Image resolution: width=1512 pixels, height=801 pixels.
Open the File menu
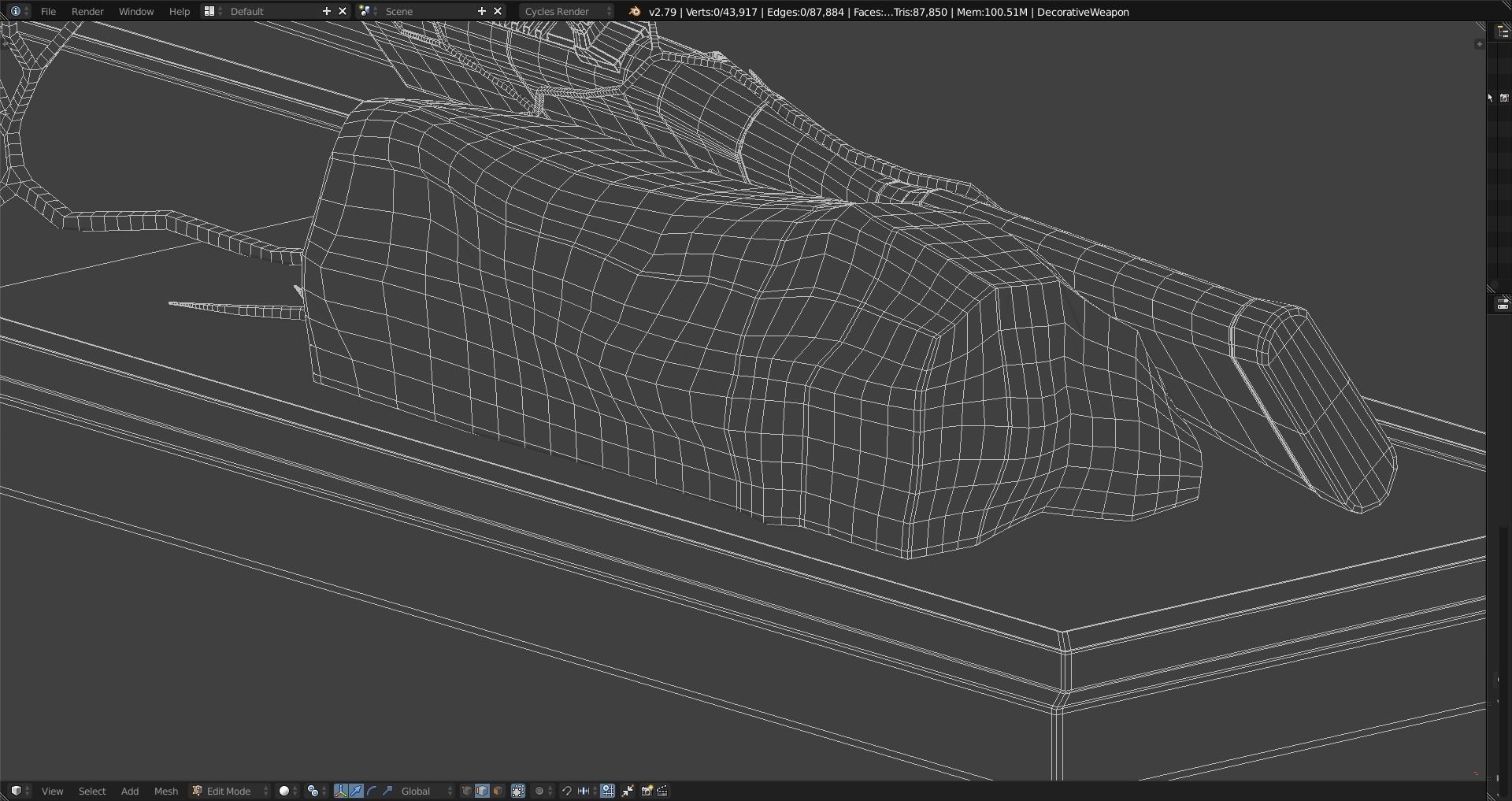point(48,11)
